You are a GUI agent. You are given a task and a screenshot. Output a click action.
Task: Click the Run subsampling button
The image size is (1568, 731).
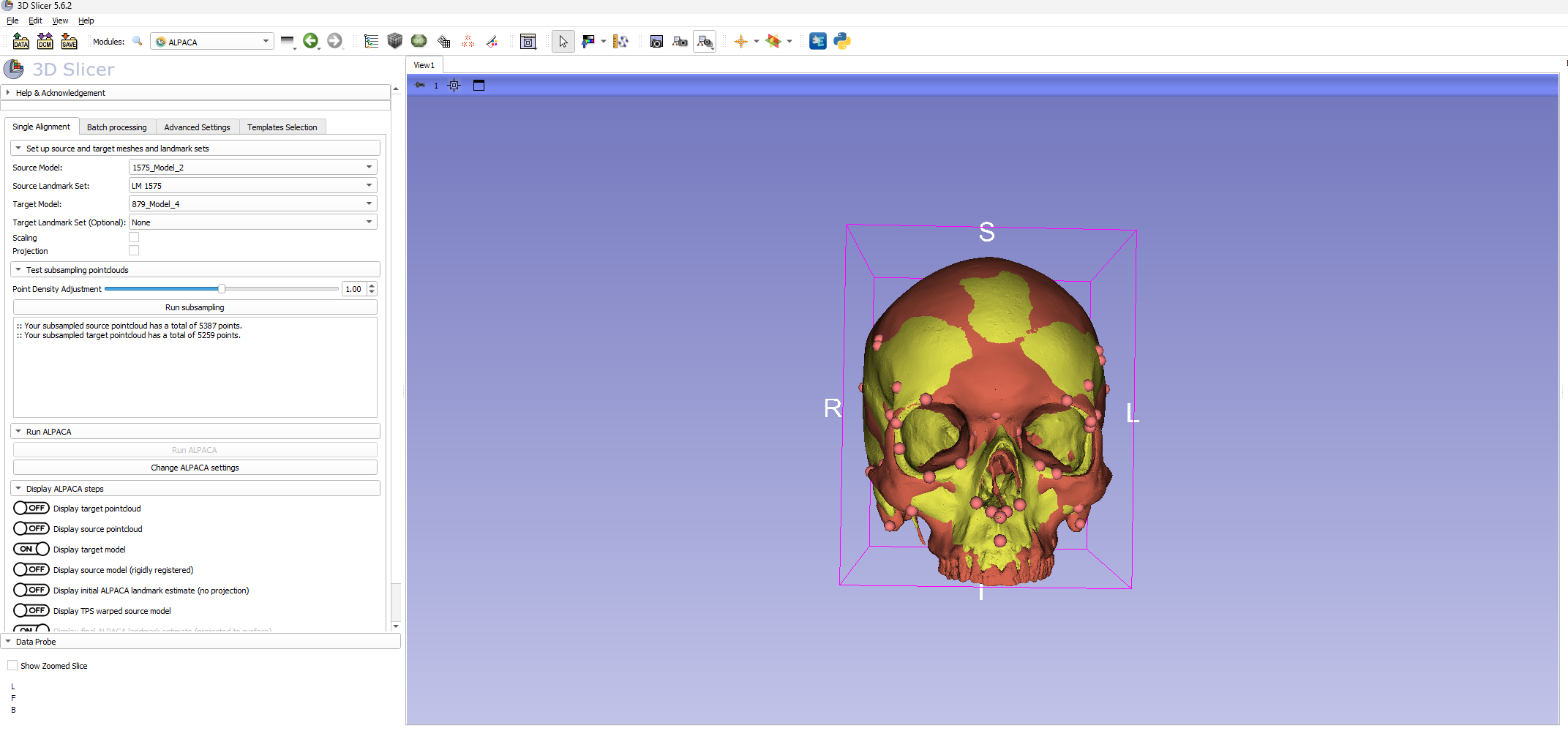(195, 307)
